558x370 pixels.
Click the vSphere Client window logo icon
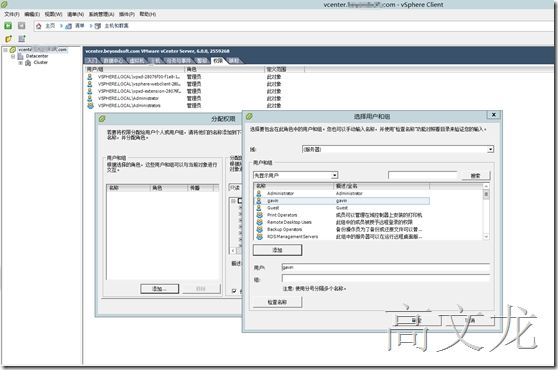click(4, 4)
